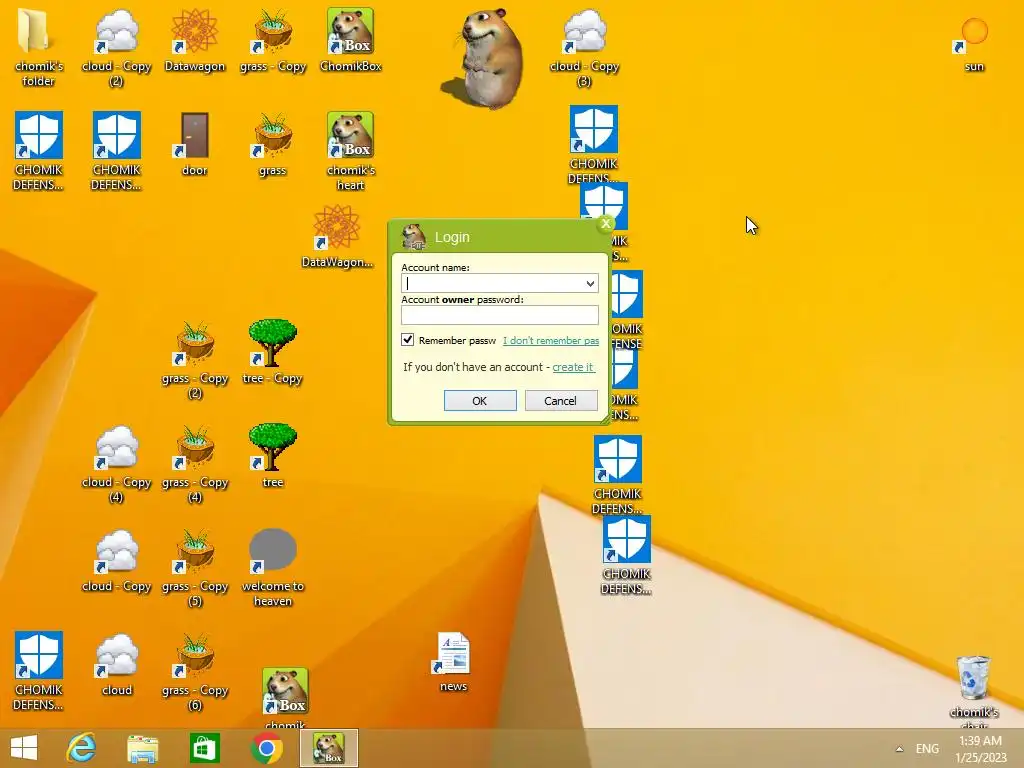The height and width of the screenshot is (768, 1024).
Task: Select the tree desktop icon
Action: point(272,456)
